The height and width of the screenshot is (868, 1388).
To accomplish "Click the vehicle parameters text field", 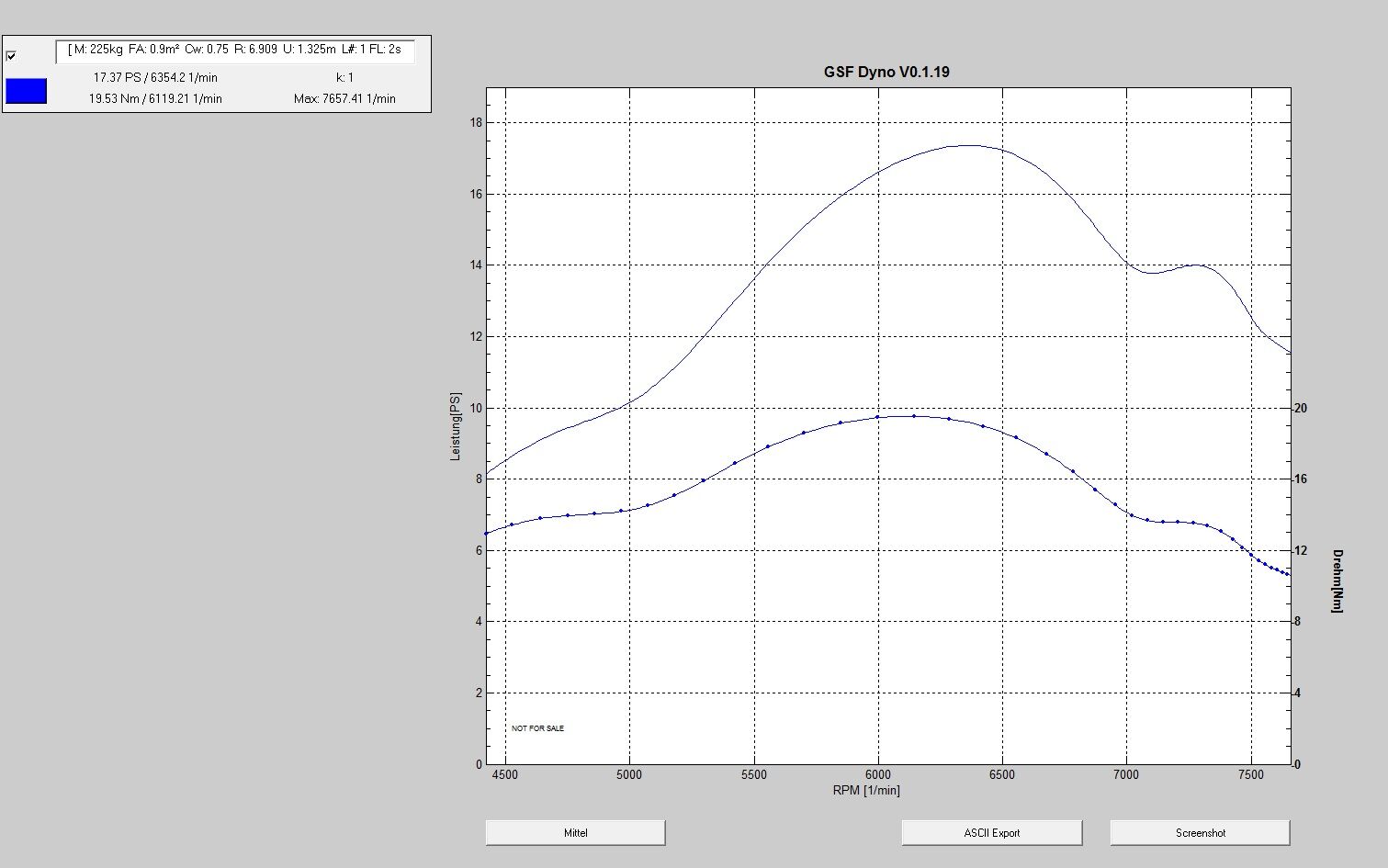I will (235, 51).
